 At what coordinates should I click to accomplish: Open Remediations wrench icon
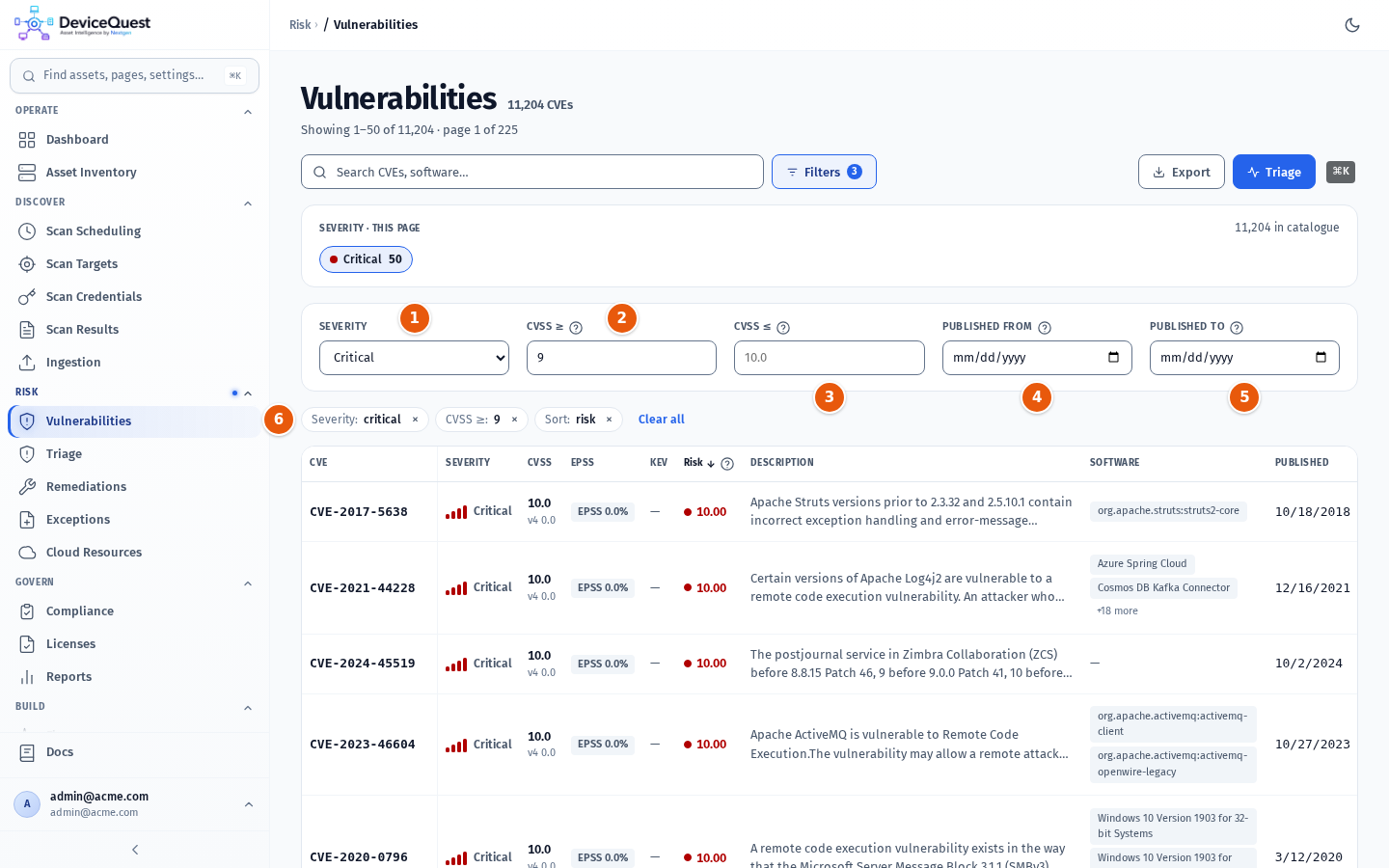[27, 487]
